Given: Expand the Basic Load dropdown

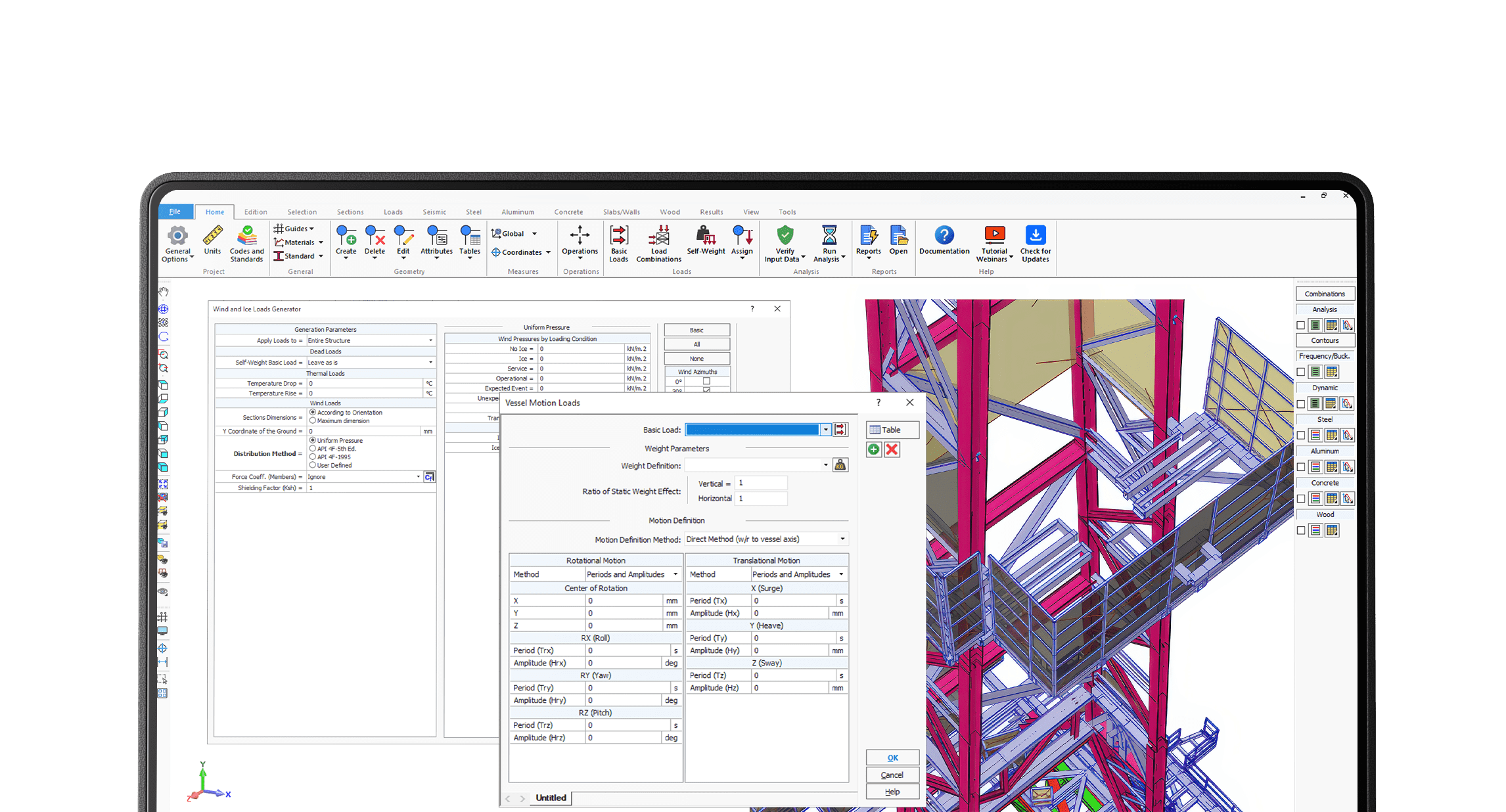Looking at the screenshot, I should click(x=825, y=430).
